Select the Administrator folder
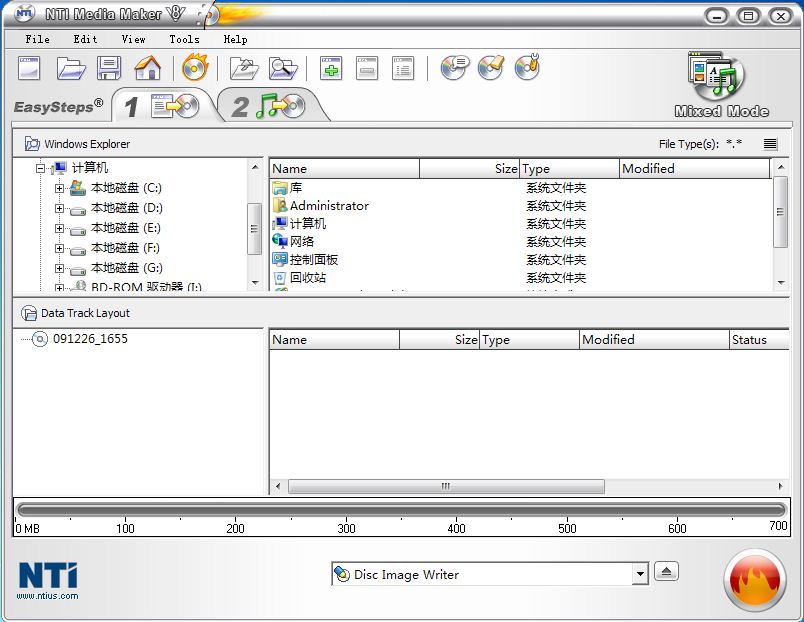The width and height of the screenshot is (804, 622). [x=329, y=206]
